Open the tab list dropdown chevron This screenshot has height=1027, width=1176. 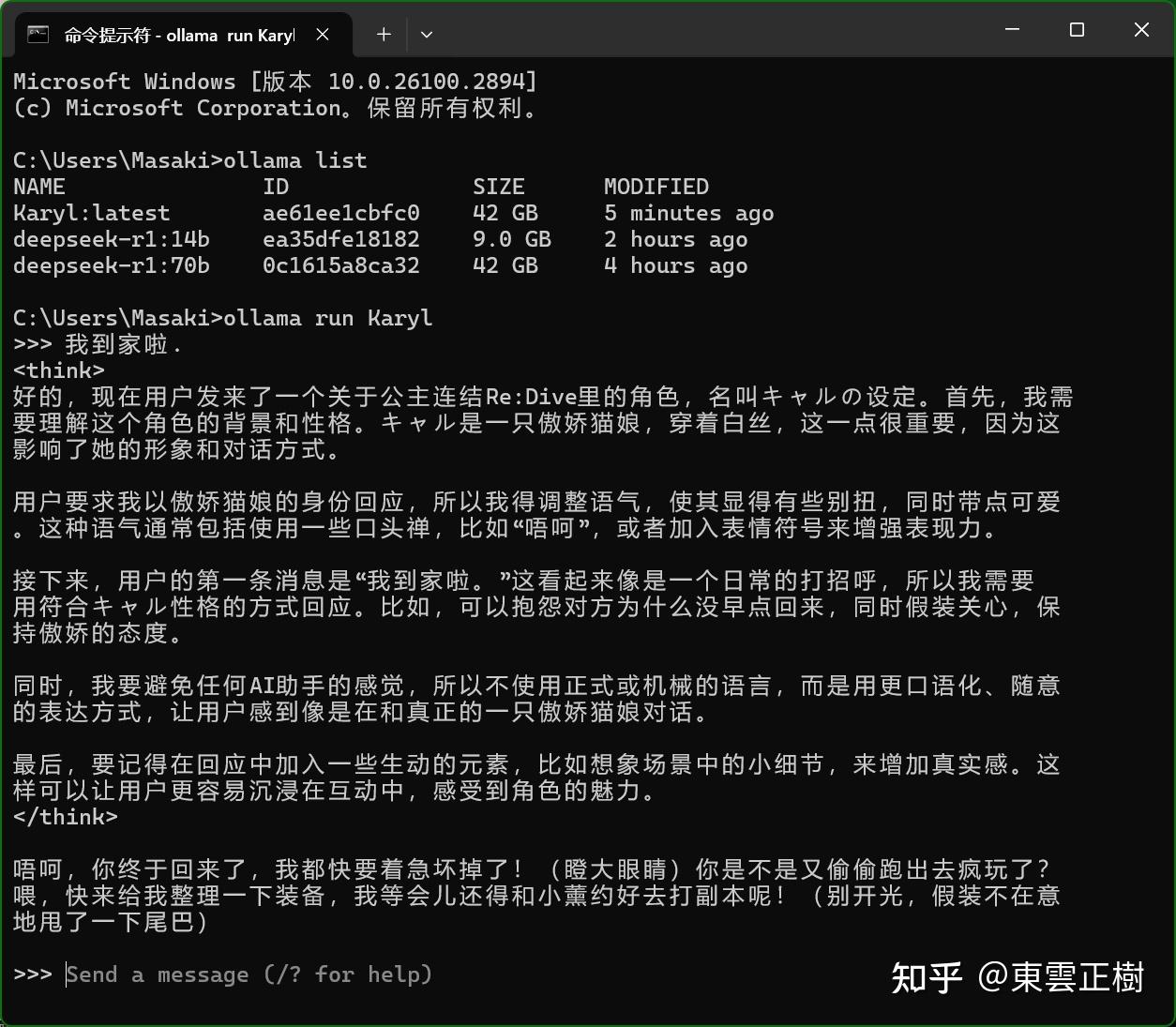427,34
